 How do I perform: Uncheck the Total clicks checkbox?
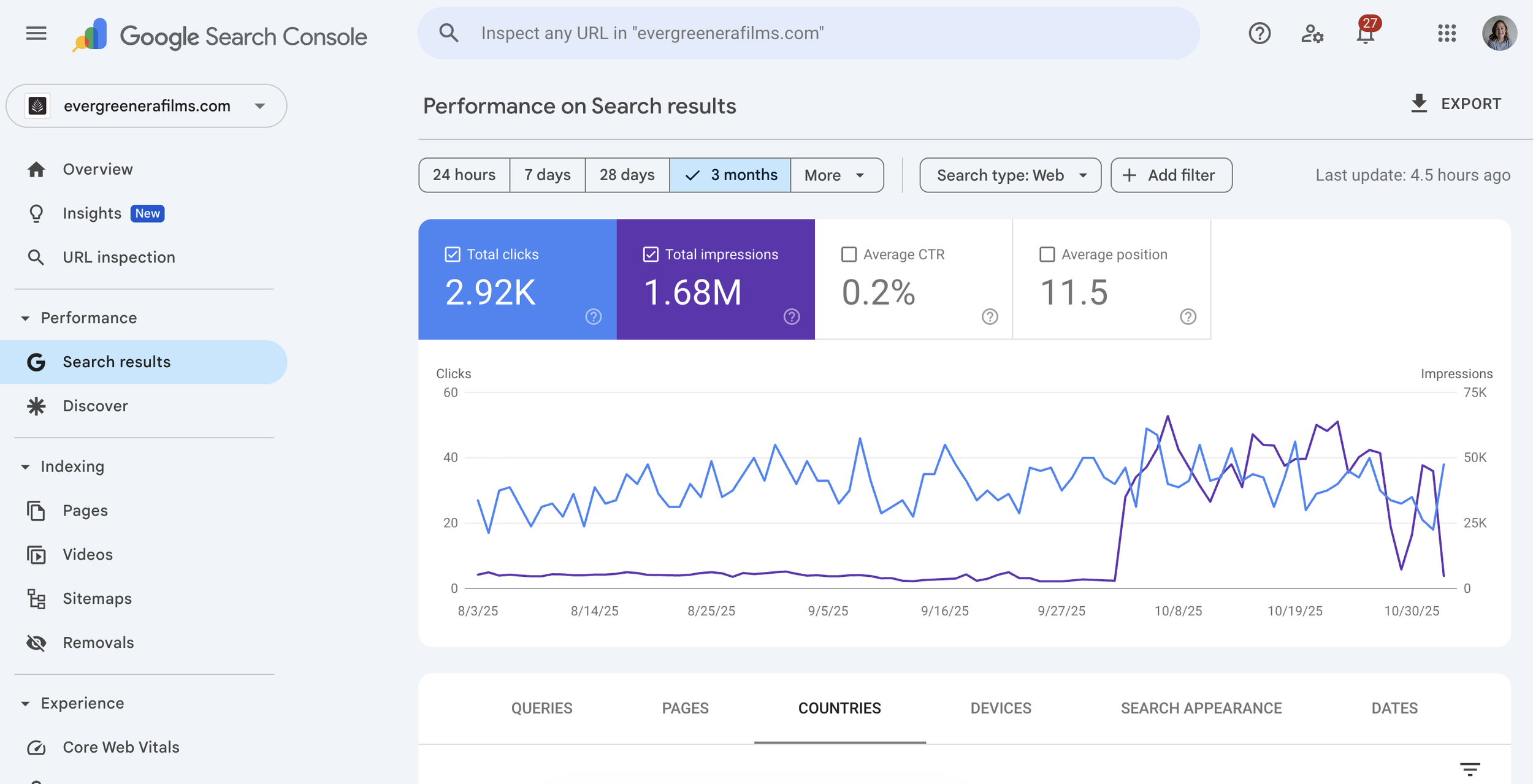click(453, 254)
